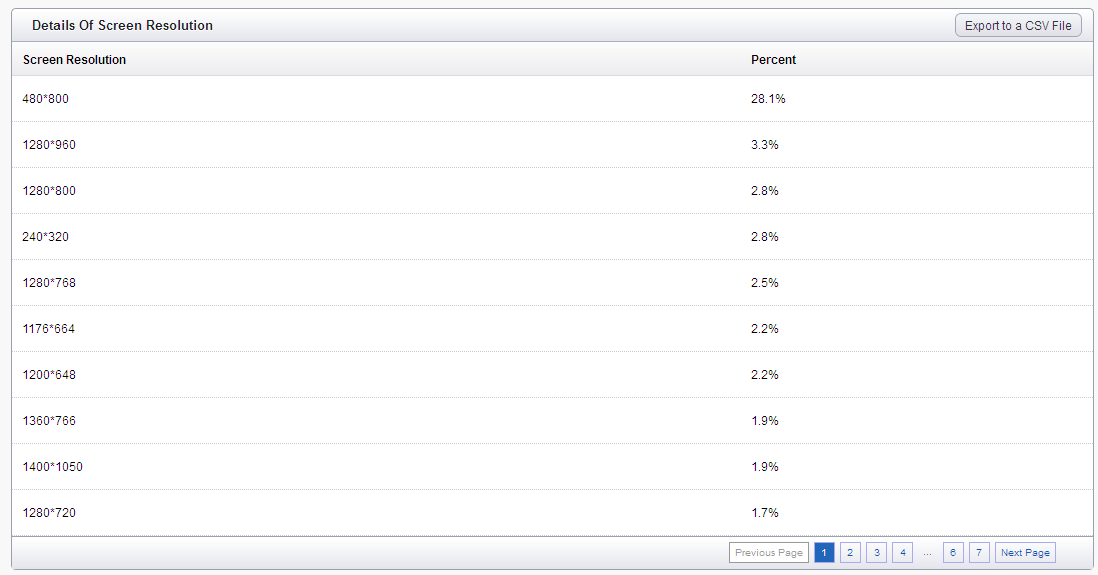Viewport: 1098px width, 575px height.
Task: Click the 28.1% percent value
Action: coord(768,99)
